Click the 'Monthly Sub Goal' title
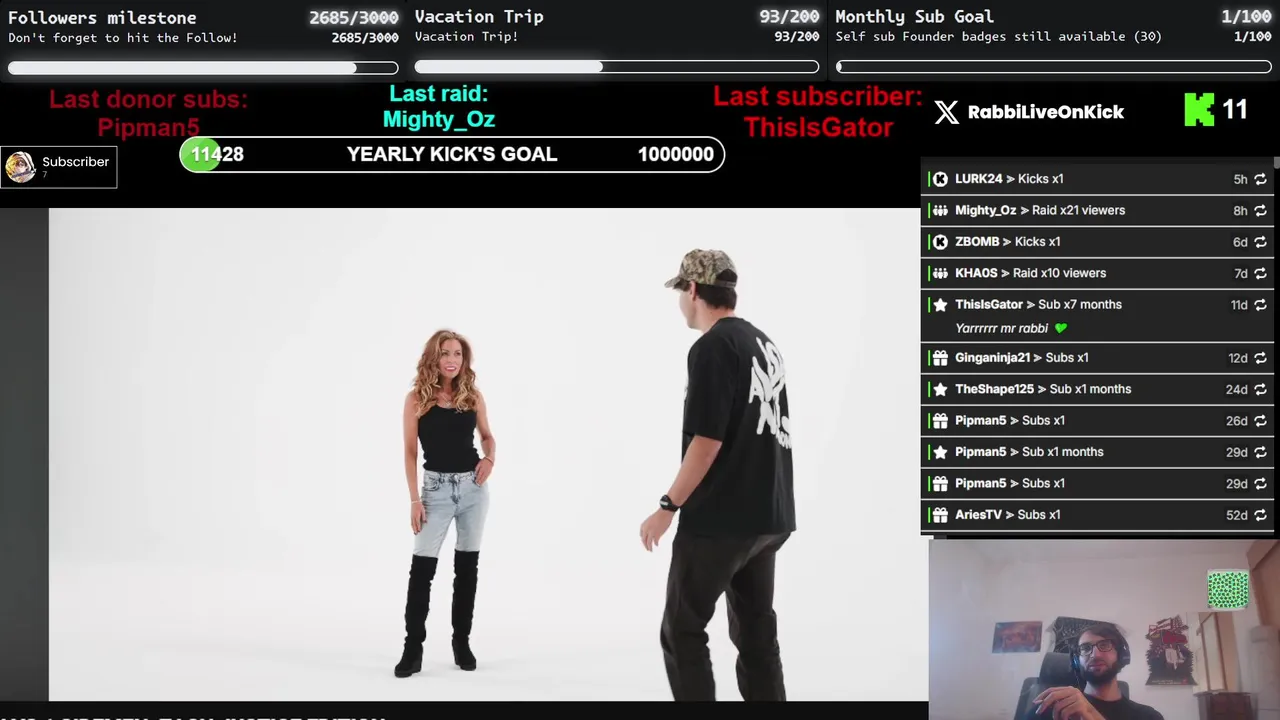Image resolution: width=1280 pixels, height=720 pixels. (914, 17)
